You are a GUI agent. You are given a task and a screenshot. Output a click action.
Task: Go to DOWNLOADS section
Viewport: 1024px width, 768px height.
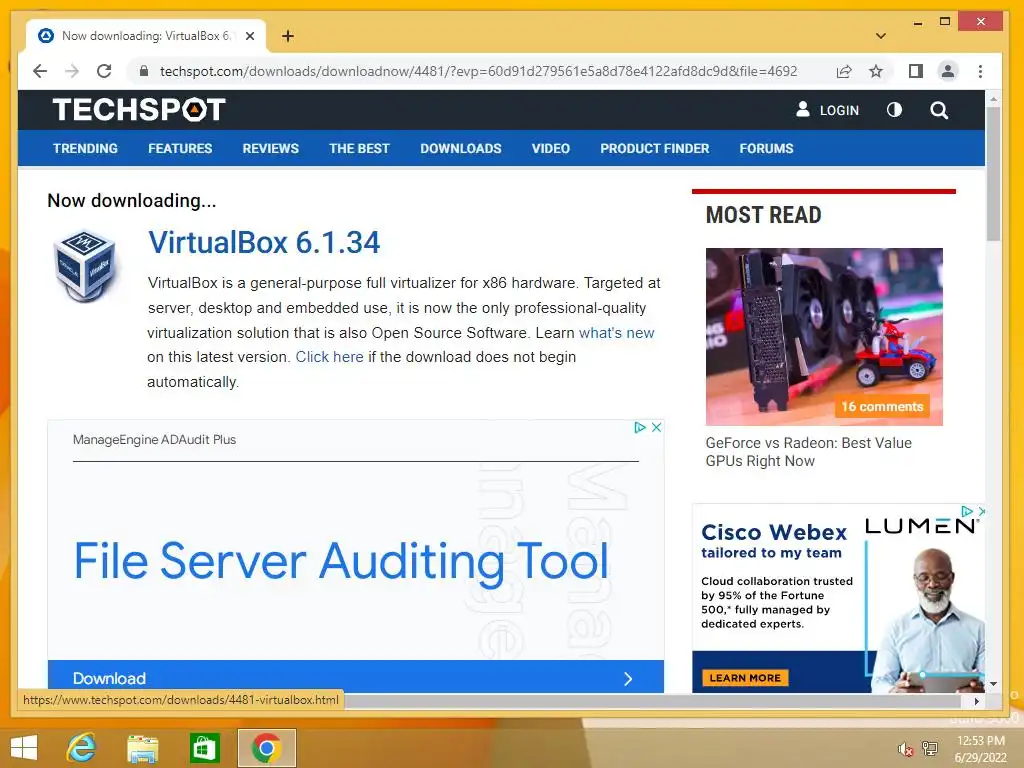point(460,148)
